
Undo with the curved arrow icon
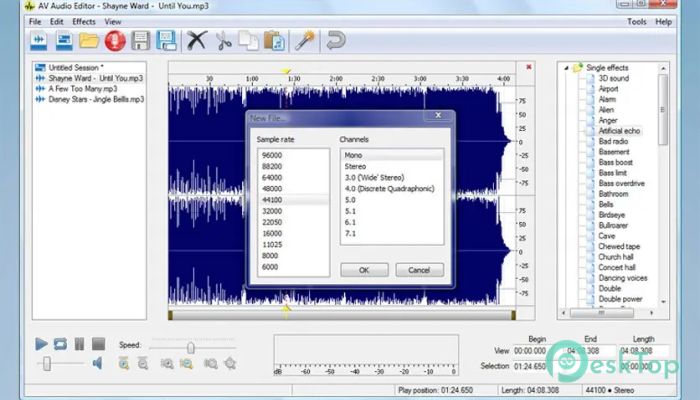336,40
